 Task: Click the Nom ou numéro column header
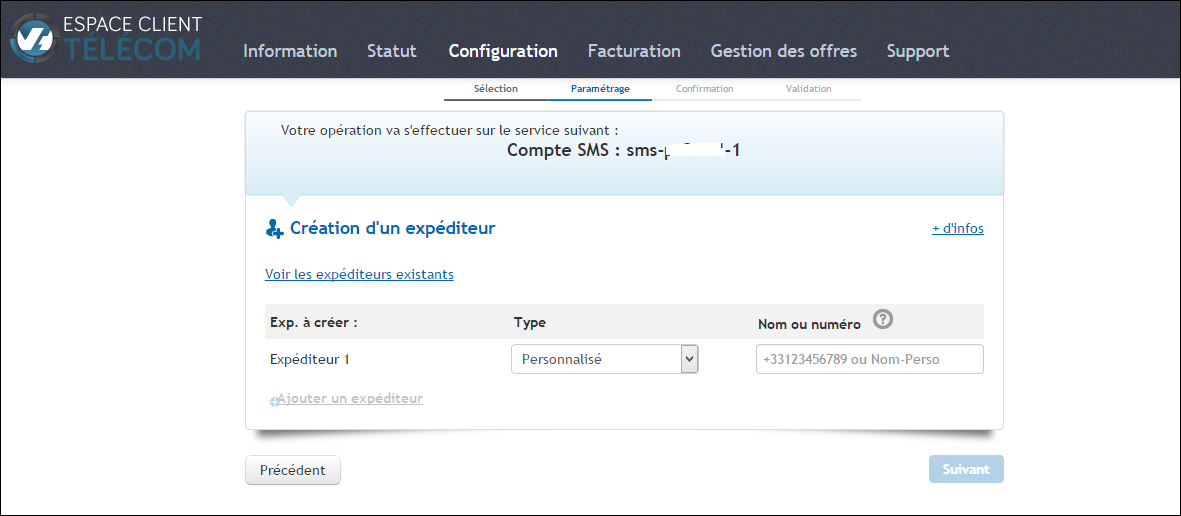[x=809, y=325]
